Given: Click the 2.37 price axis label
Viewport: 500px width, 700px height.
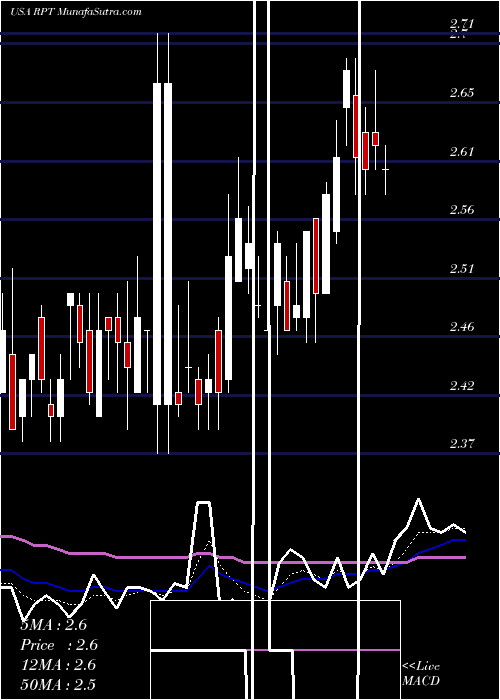Looking at the screenshot, I should (x=462, y=444).
